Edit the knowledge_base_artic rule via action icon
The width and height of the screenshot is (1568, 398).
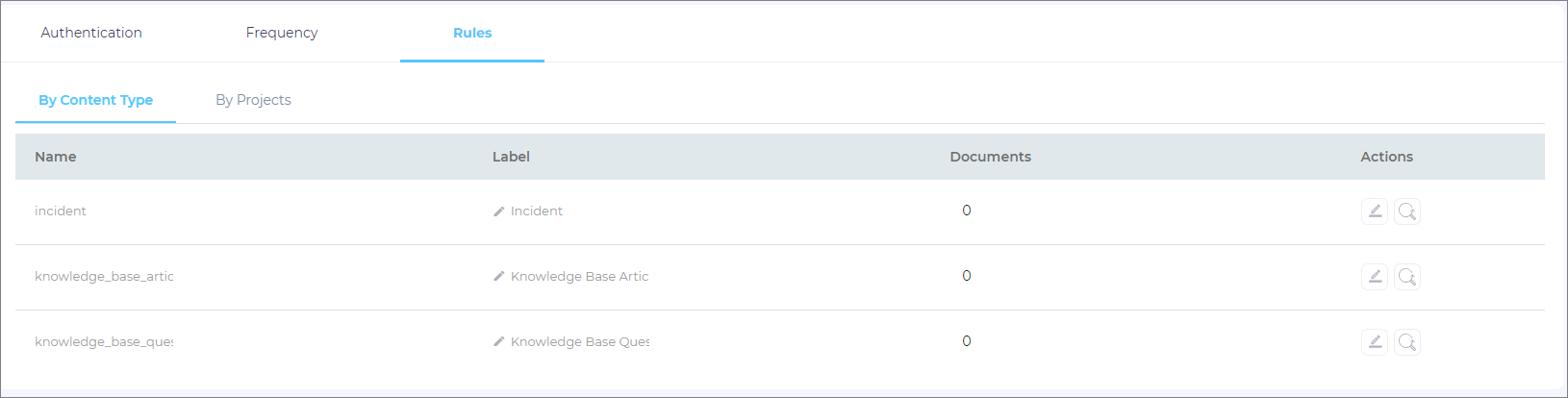click(1375, 277)
